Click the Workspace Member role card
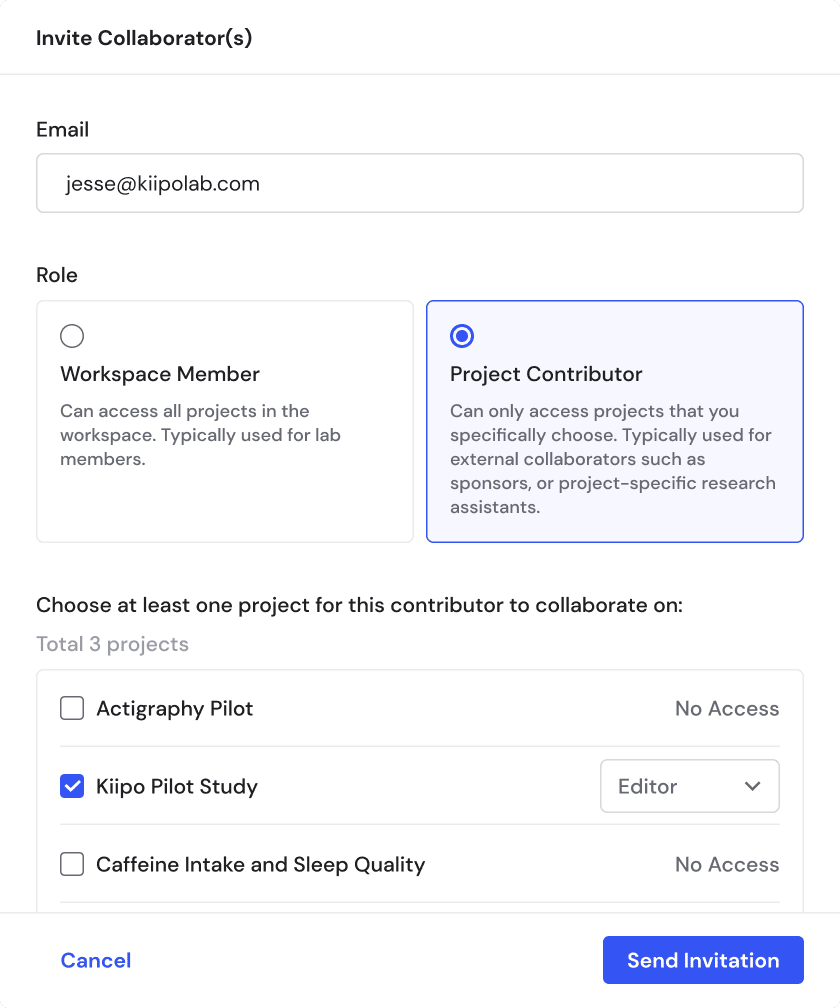Viewport: 840px width, 1008px height. [224, 421]
